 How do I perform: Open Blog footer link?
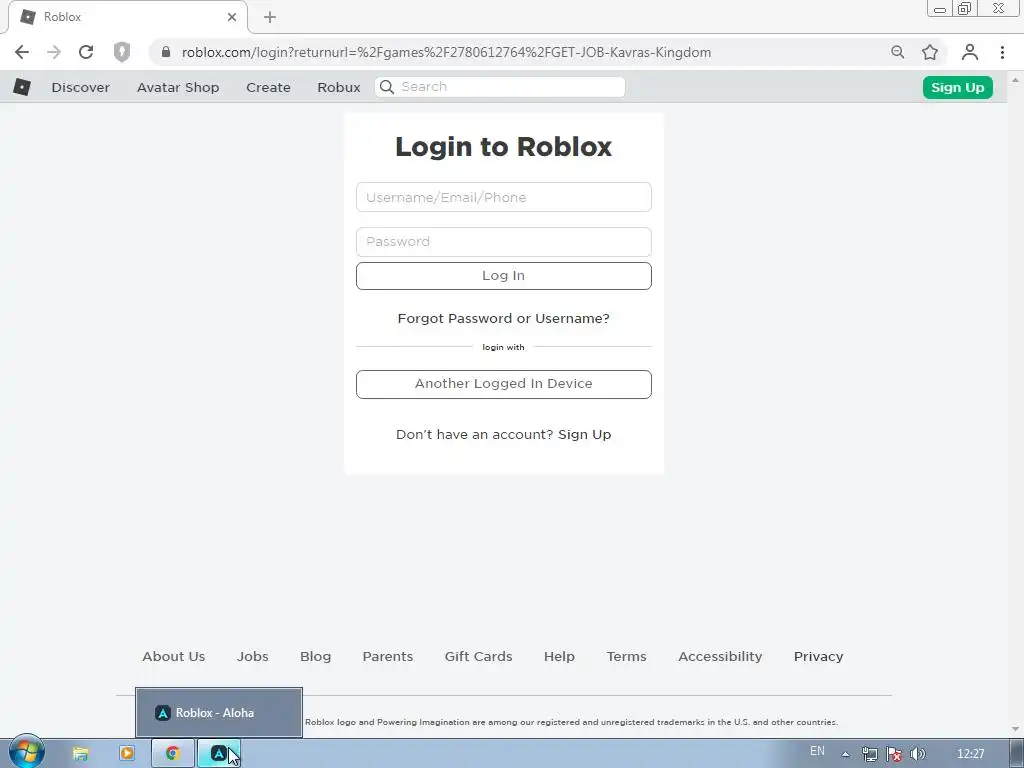[315, 656]
